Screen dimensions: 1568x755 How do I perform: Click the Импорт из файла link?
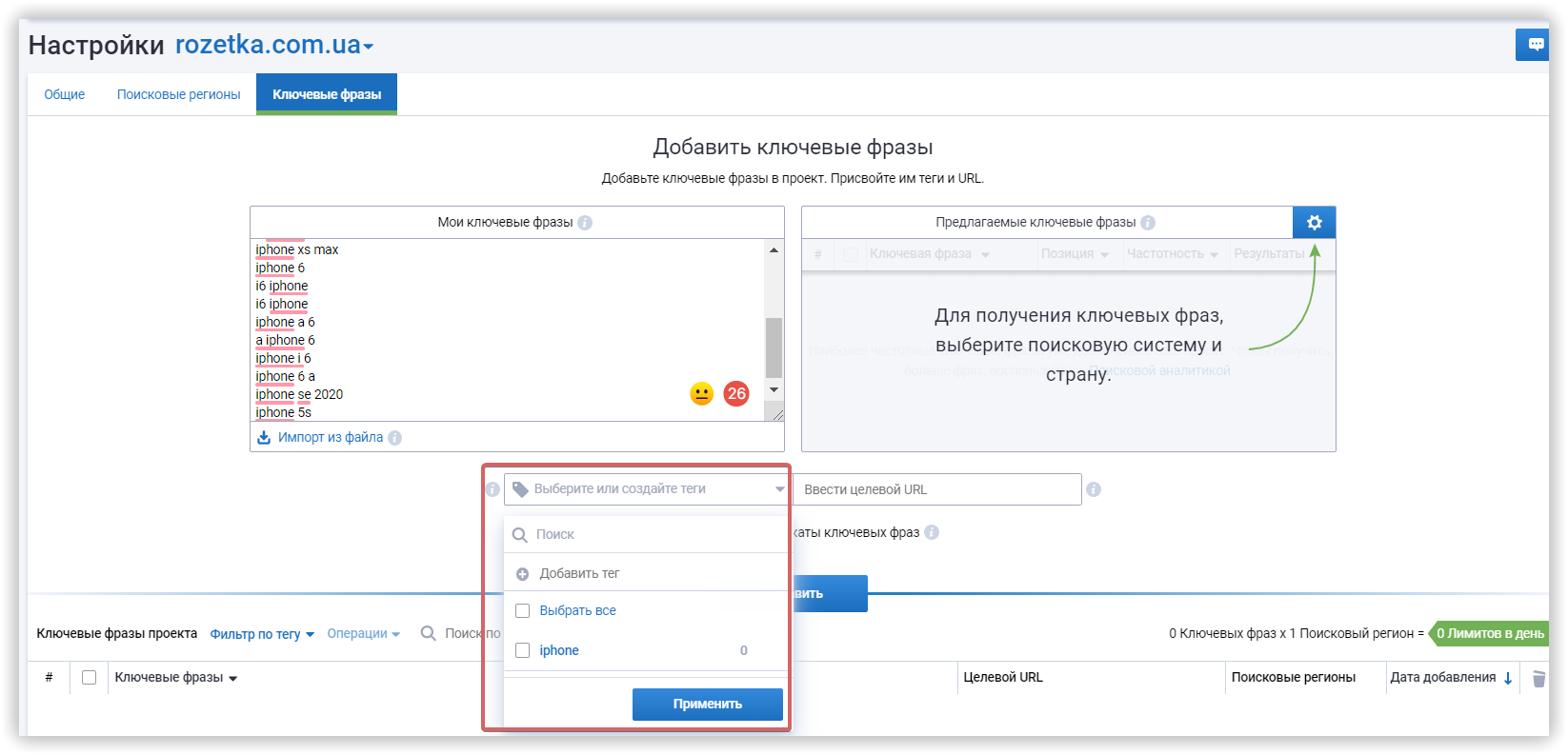tap(331, 437)
